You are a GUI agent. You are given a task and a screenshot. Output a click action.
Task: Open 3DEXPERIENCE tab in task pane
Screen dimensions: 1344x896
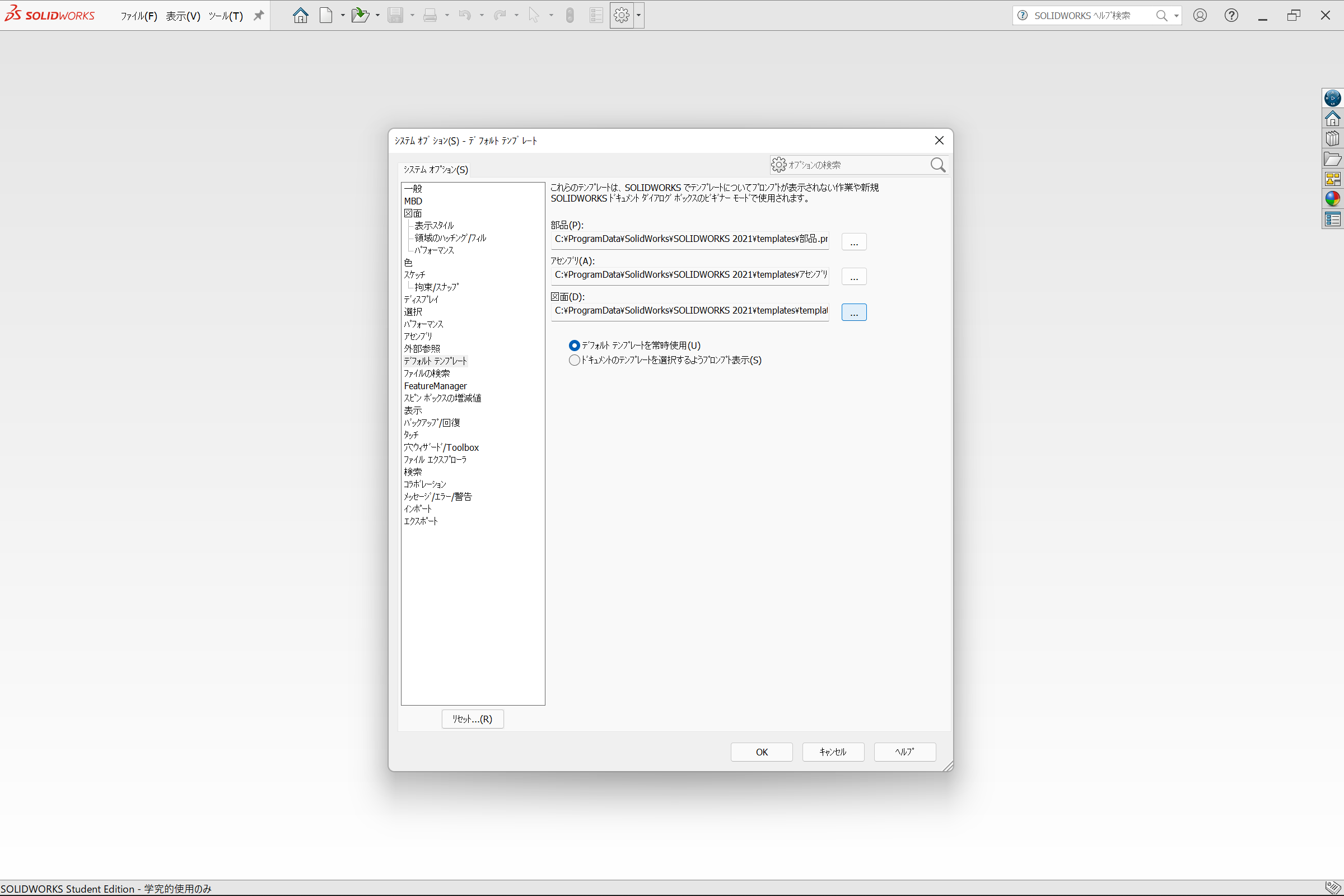point(1333,99)
